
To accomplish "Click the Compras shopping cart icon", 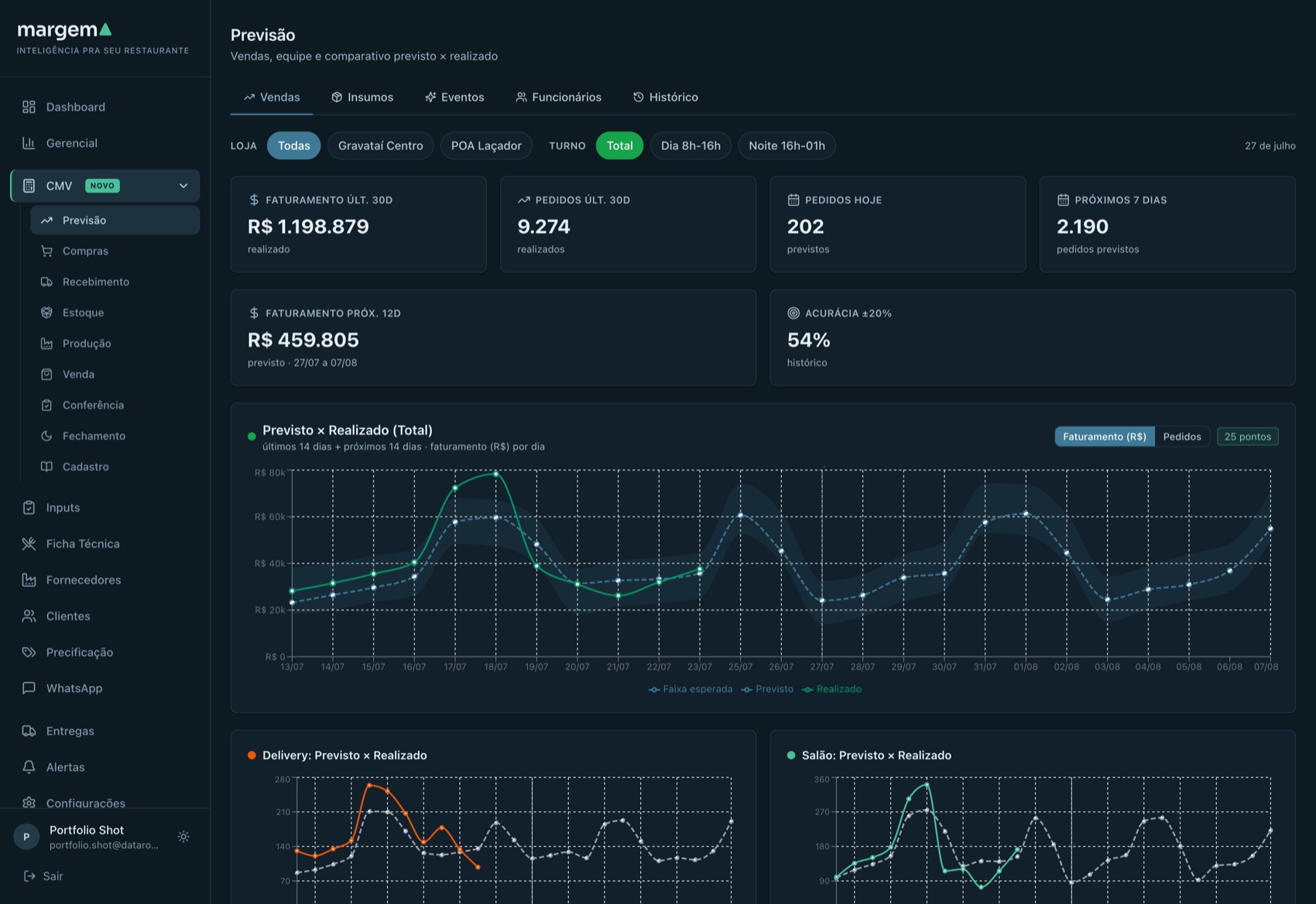I will [46, 251].
